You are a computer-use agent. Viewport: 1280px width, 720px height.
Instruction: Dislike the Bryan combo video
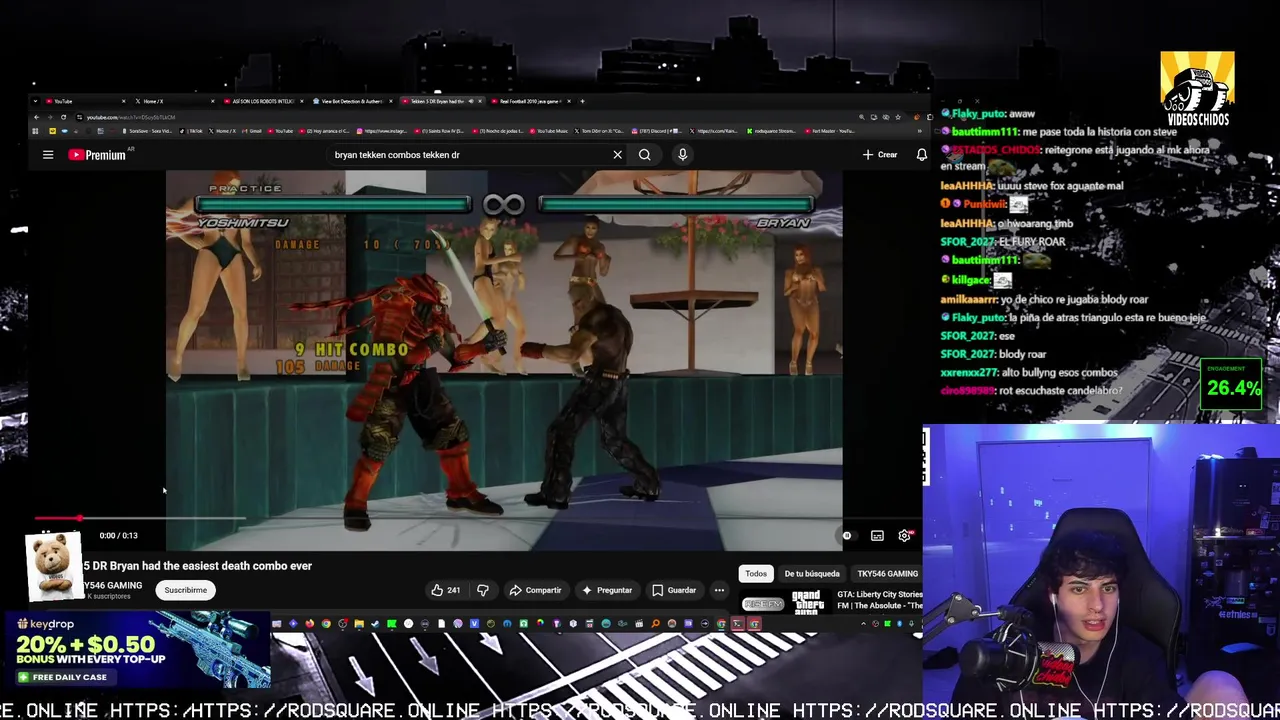pos(483,590)
